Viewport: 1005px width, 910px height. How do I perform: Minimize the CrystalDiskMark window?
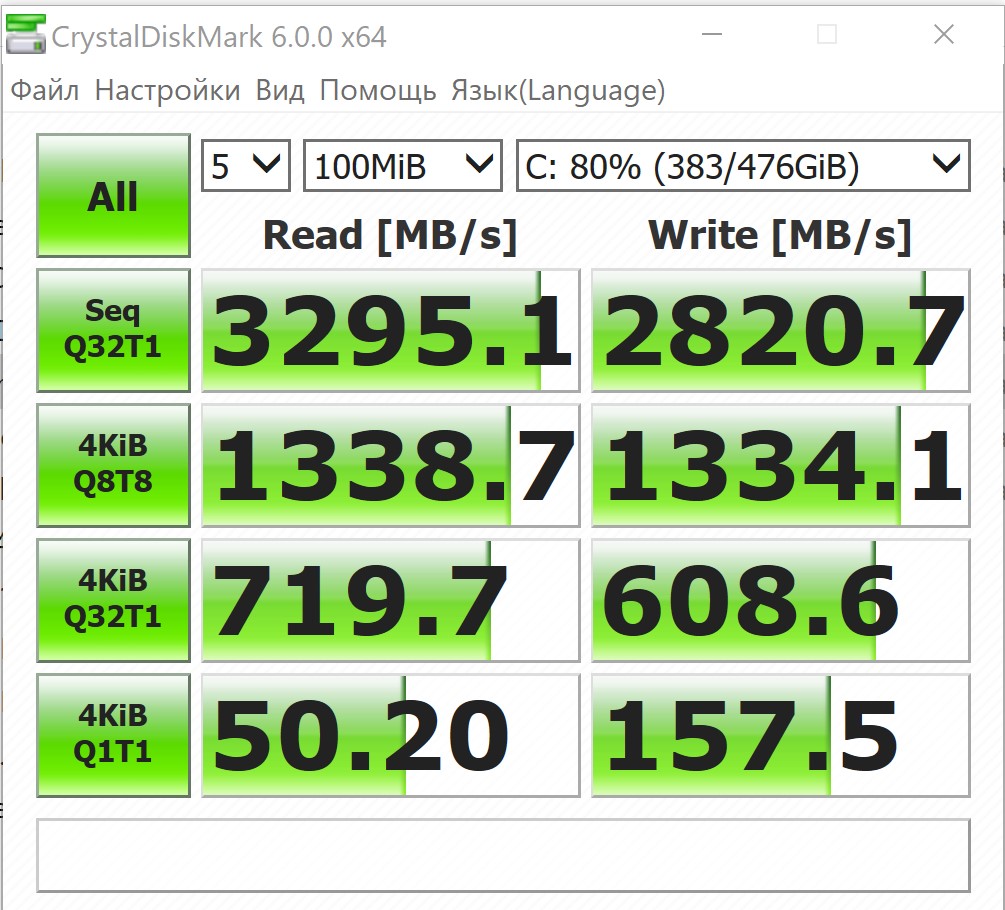coord(712,34)
